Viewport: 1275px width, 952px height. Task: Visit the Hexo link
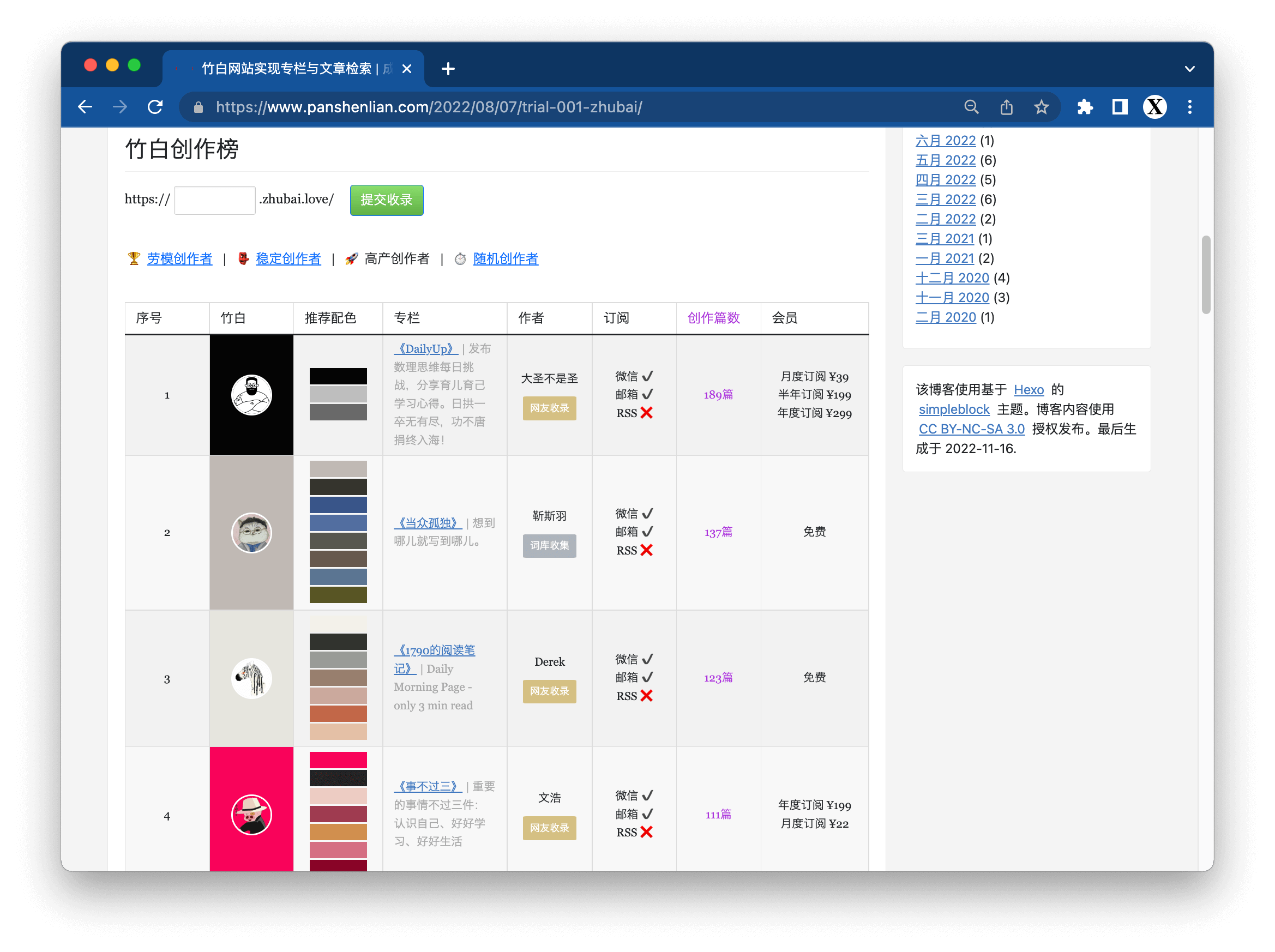(1029, 389)
